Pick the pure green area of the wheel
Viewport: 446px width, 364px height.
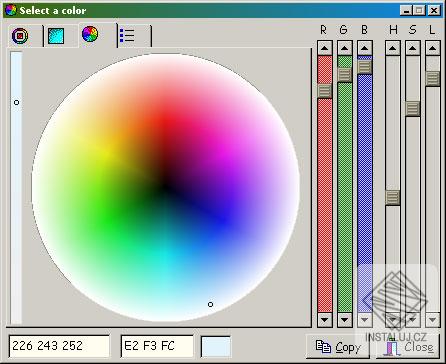click(107, 220)
